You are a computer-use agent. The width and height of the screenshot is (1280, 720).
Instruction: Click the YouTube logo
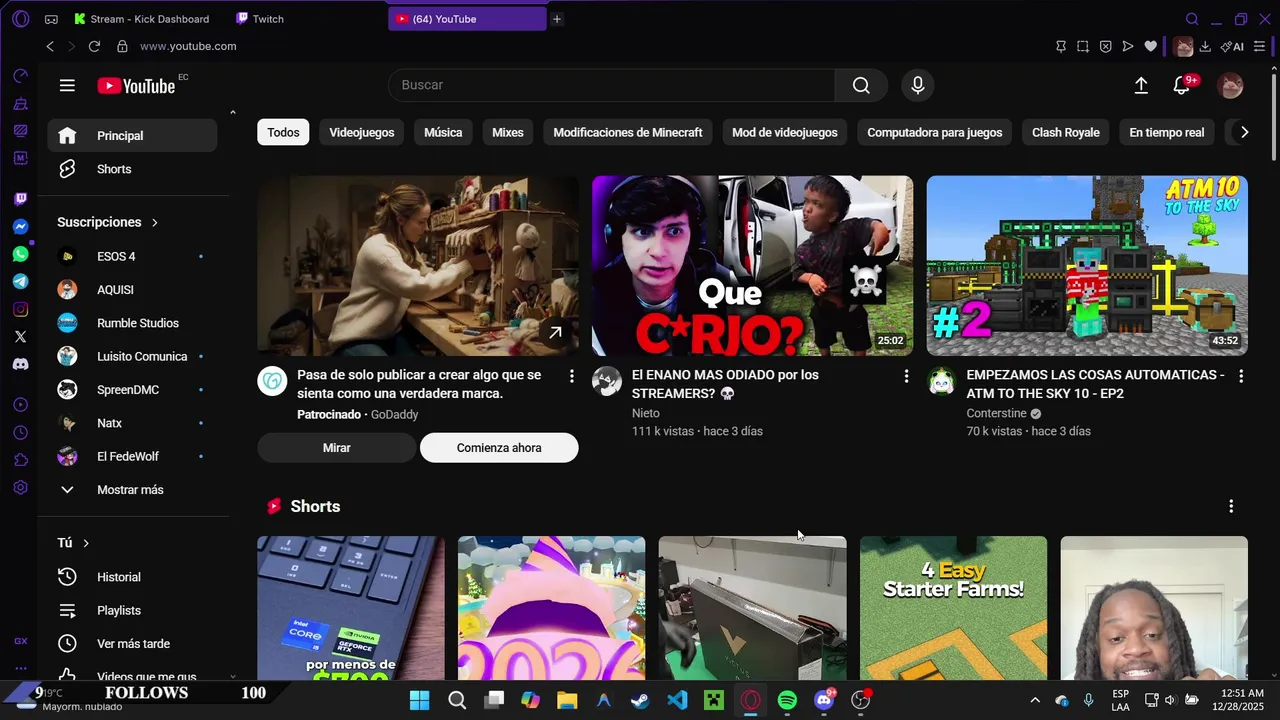[136, 86]
